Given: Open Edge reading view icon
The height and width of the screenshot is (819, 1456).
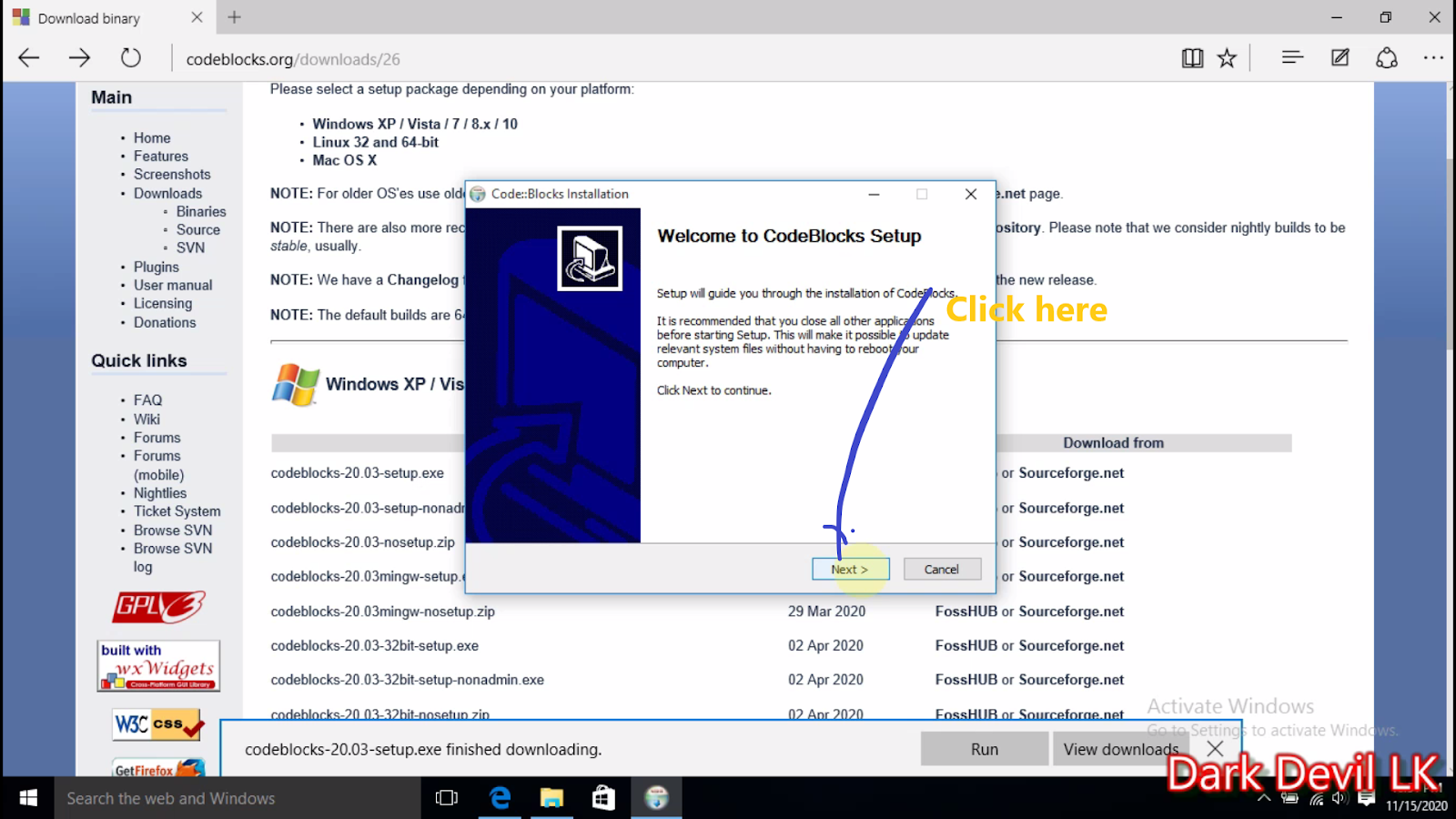Looking at the screenshot, I should click(x=1192, y=58).
